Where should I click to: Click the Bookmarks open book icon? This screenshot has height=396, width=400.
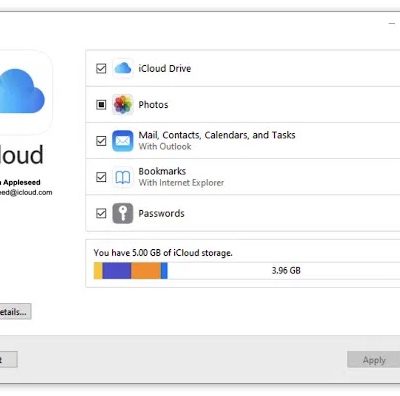point(123,177)
